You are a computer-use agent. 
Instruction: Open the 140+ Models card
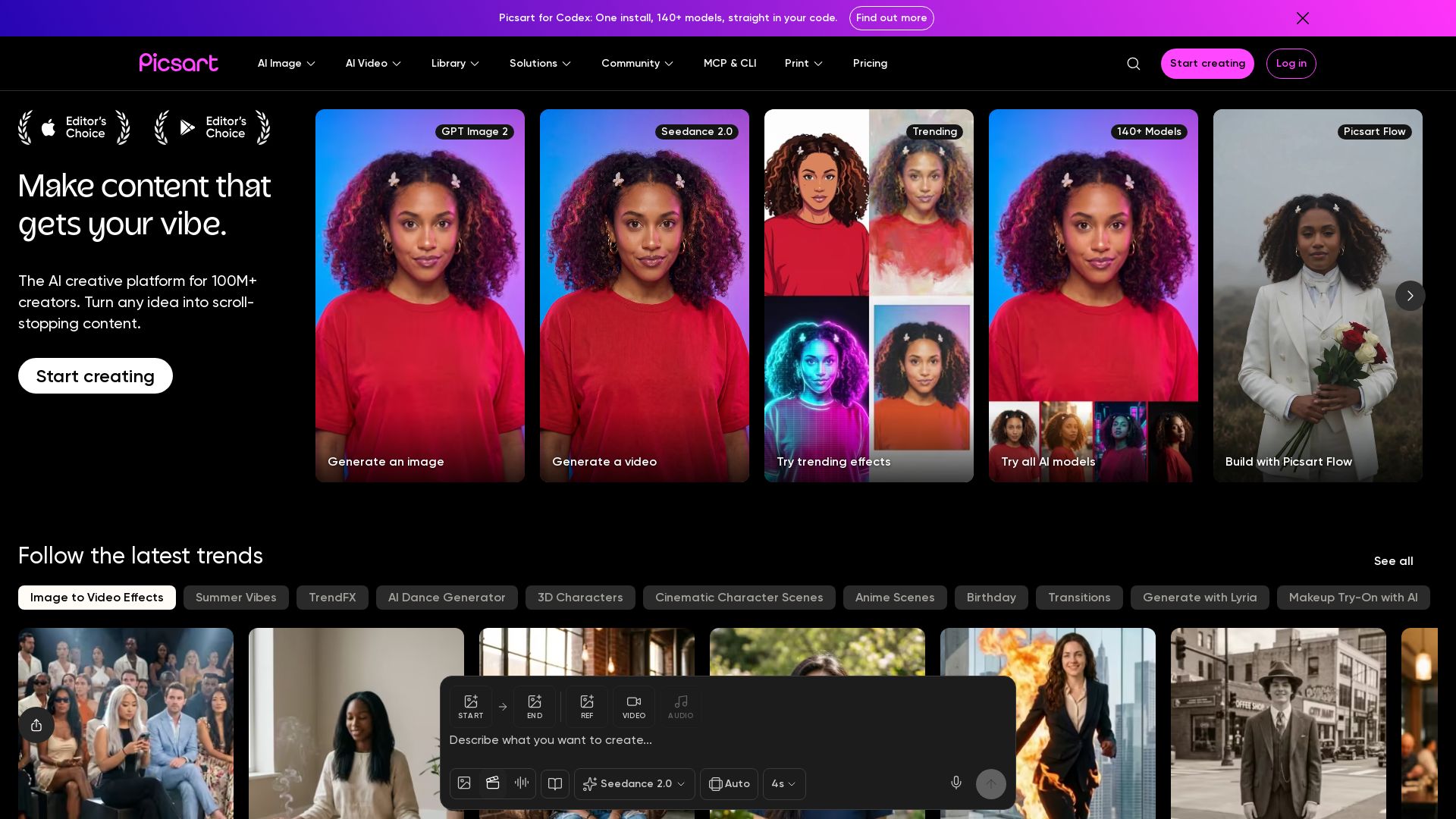tap(1094, 296)
